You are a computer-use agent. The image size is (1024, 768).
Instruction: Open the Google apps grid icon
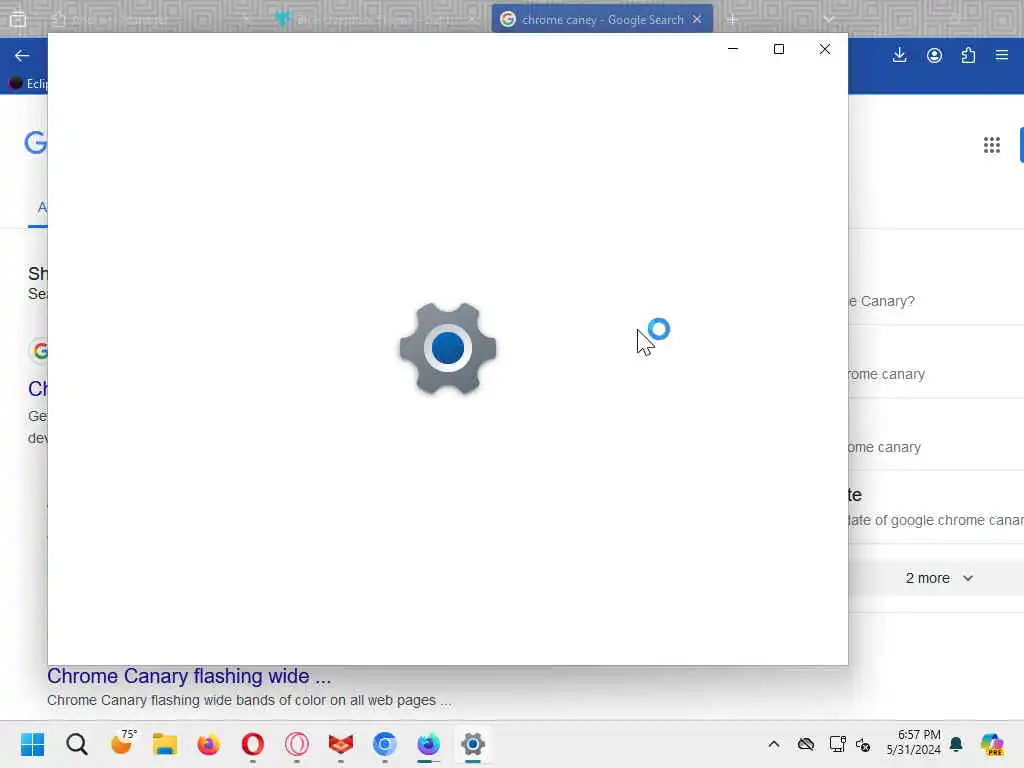(992, 145)
